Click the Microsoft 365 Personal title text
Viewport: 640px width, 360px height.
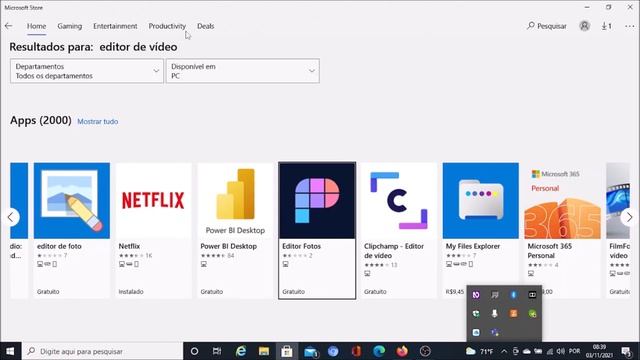[x=549, y=251]
